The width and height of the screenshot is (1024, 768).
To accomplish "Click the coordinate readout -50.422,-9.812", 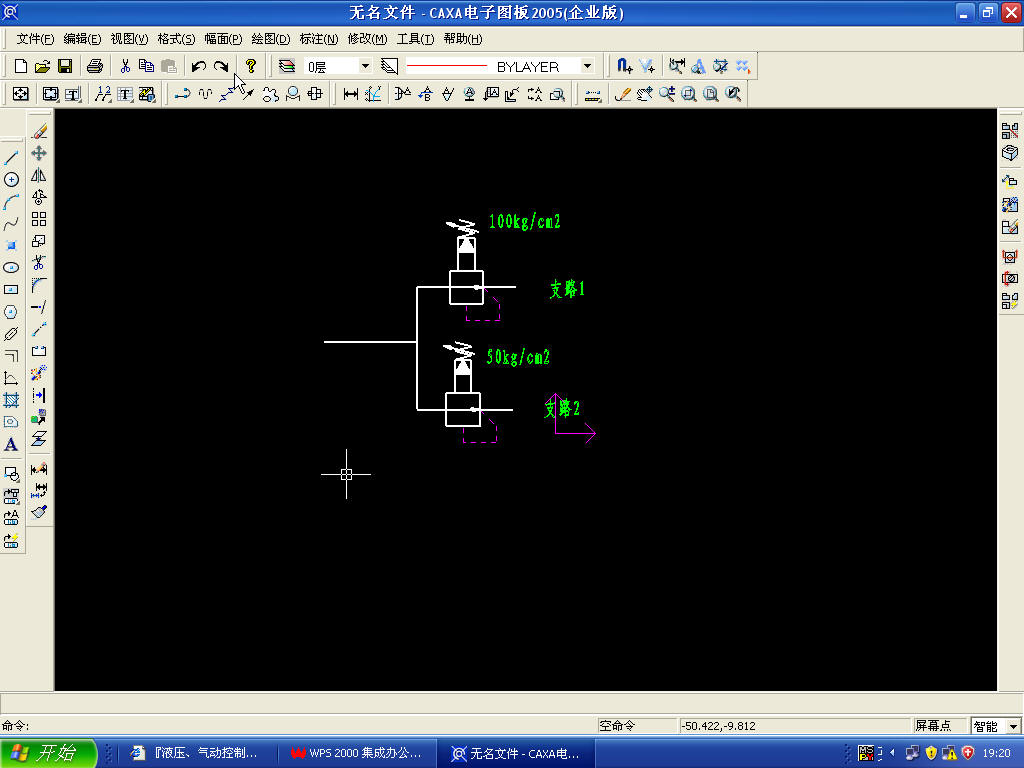I will click(x=793, y=726).
